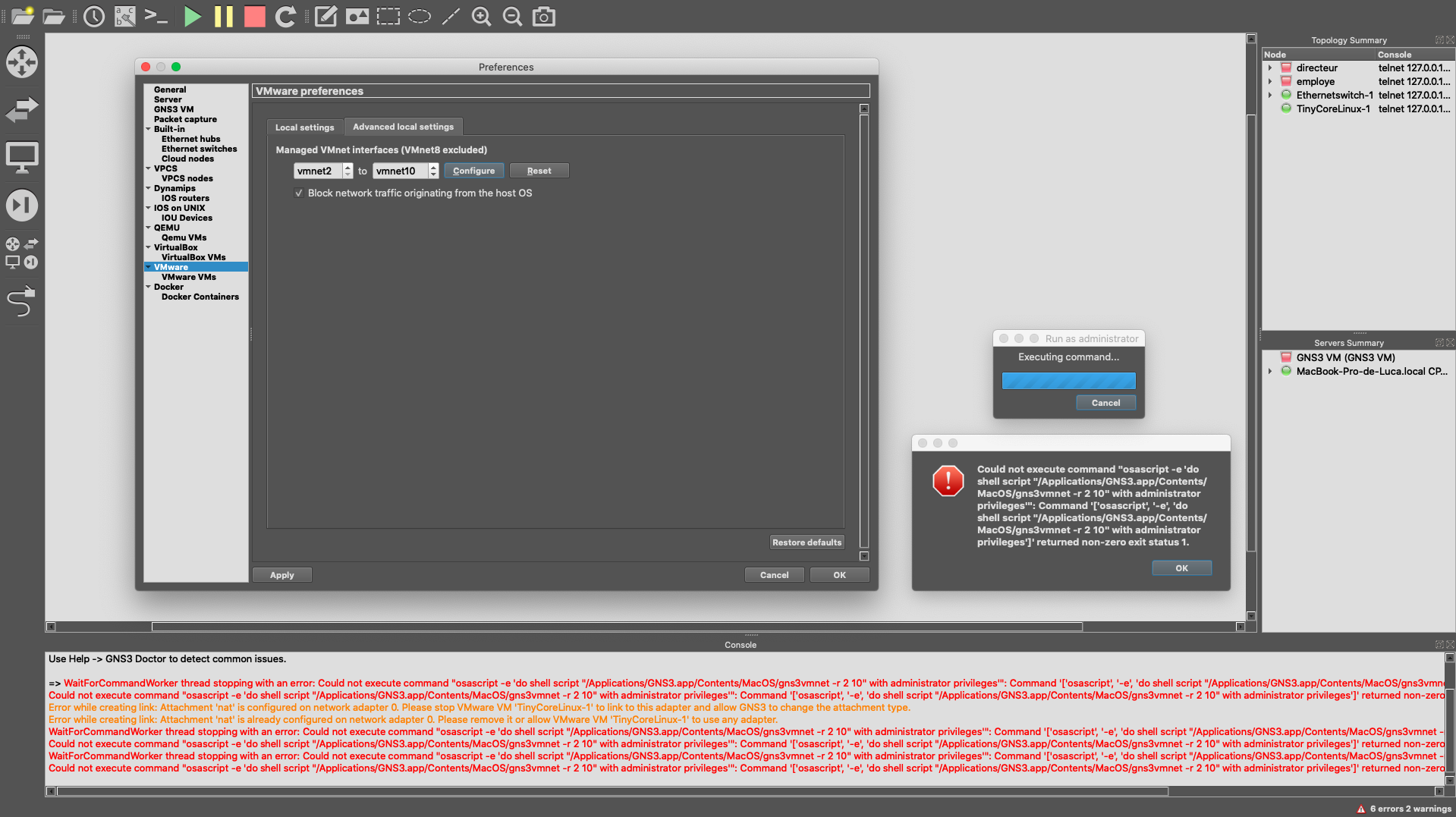This screenshot has width=1456, height=817.
Task: Browse routers in the device sidebar
Action: point(22,62)
